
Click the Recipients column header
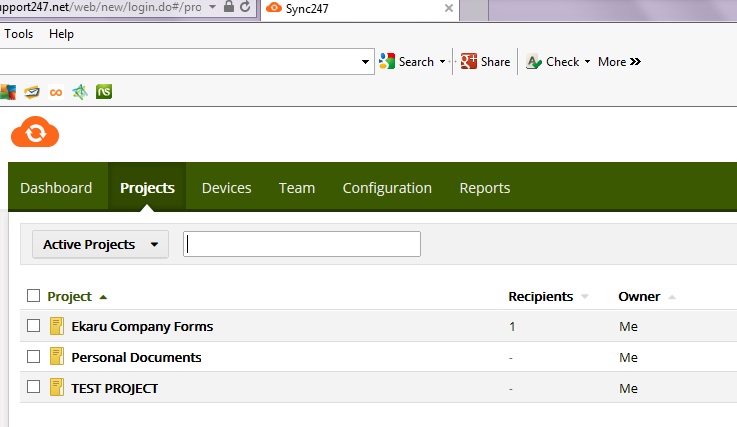pos(541,296)
